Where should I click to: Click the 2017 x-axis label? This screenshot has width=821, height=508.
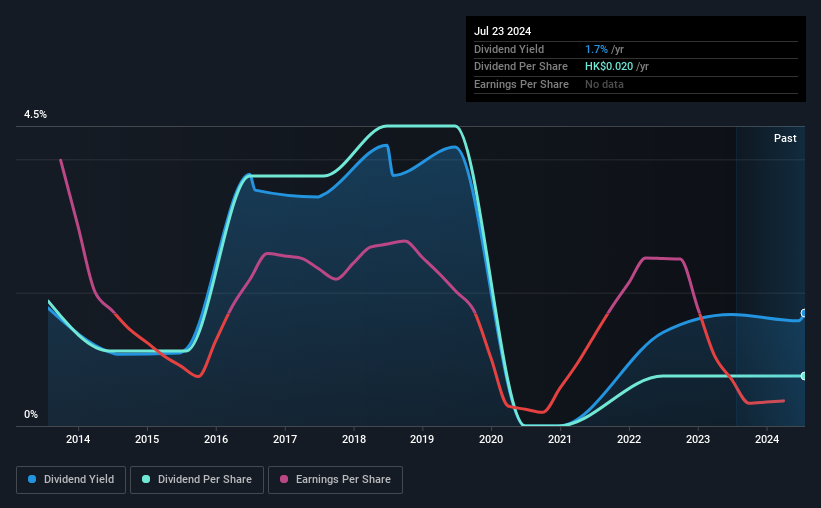(285, 439)
